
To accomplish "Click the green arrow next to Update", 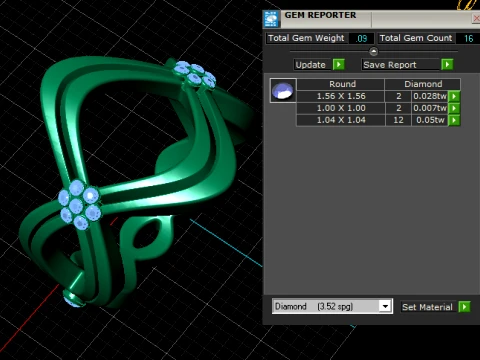I will point(339,64).
